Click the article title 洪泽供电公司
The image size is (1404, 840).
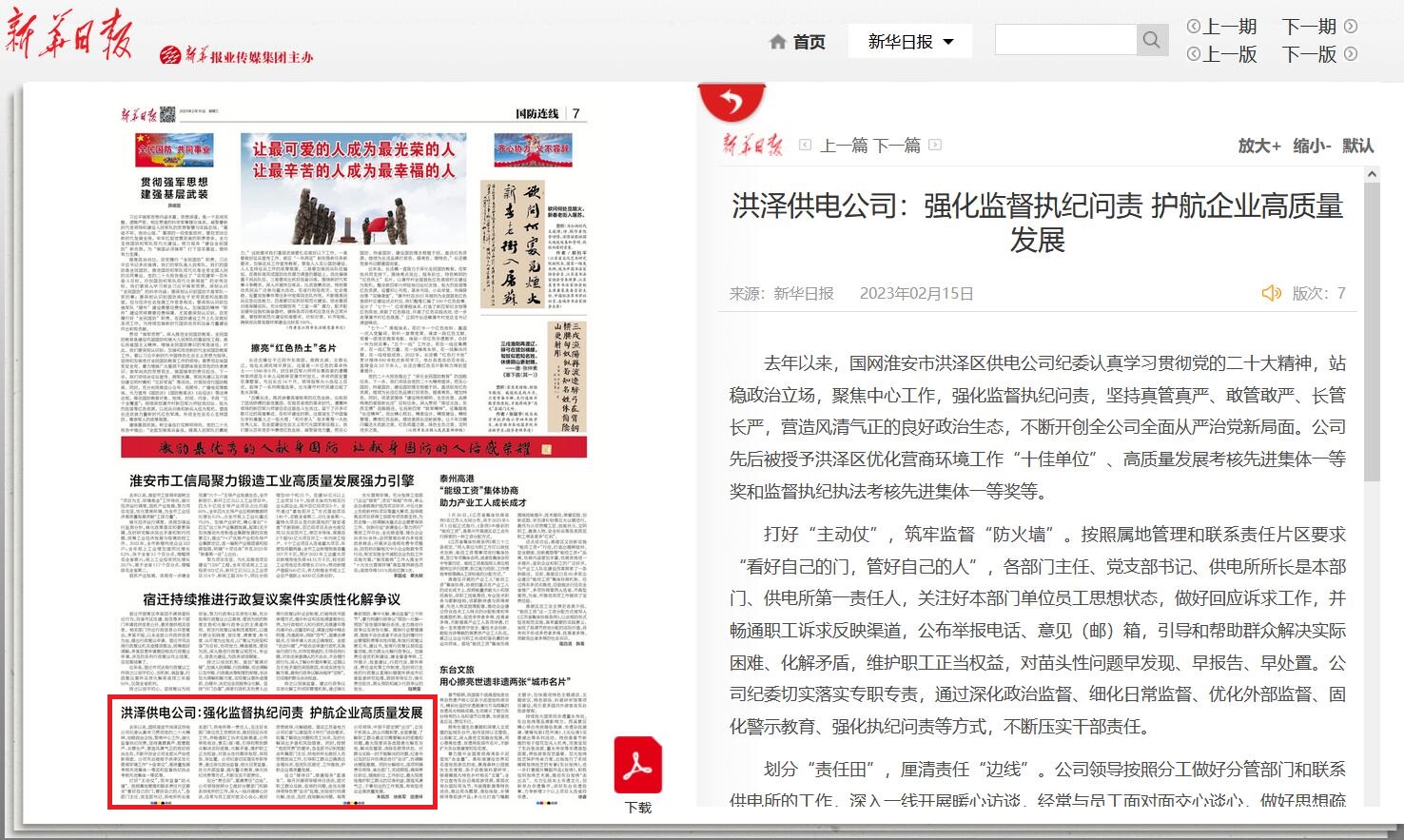(1037, 223)
